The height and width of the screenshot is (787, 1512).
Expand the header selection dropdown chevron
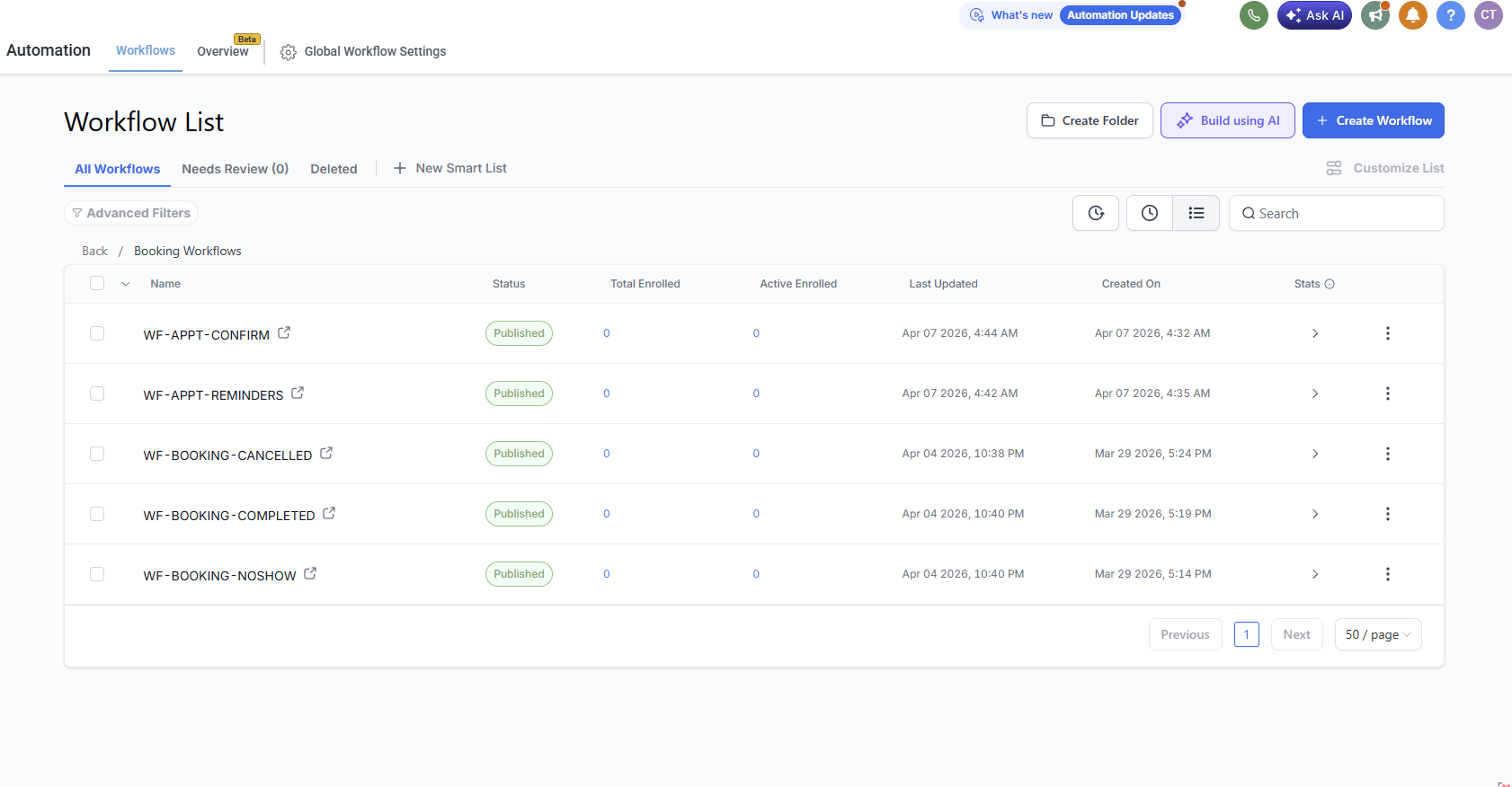[126, 284]
